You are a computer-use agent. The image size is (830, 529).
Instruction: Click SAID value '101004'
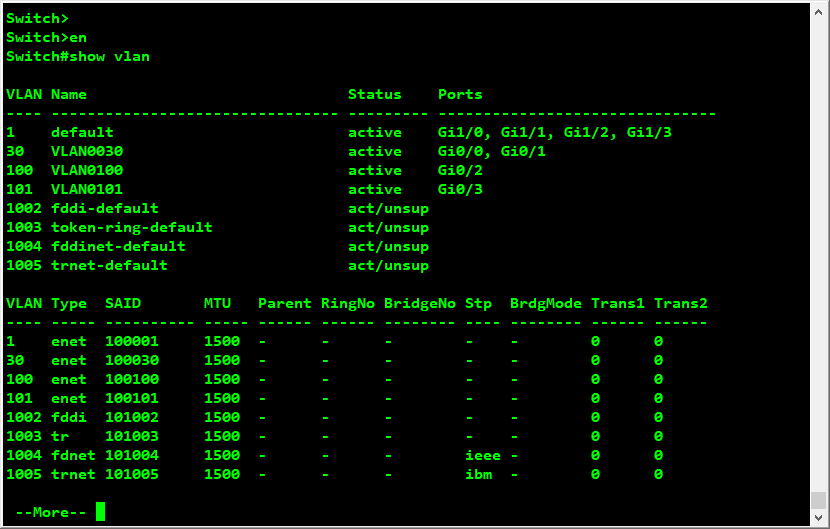[x=132, y=456]
